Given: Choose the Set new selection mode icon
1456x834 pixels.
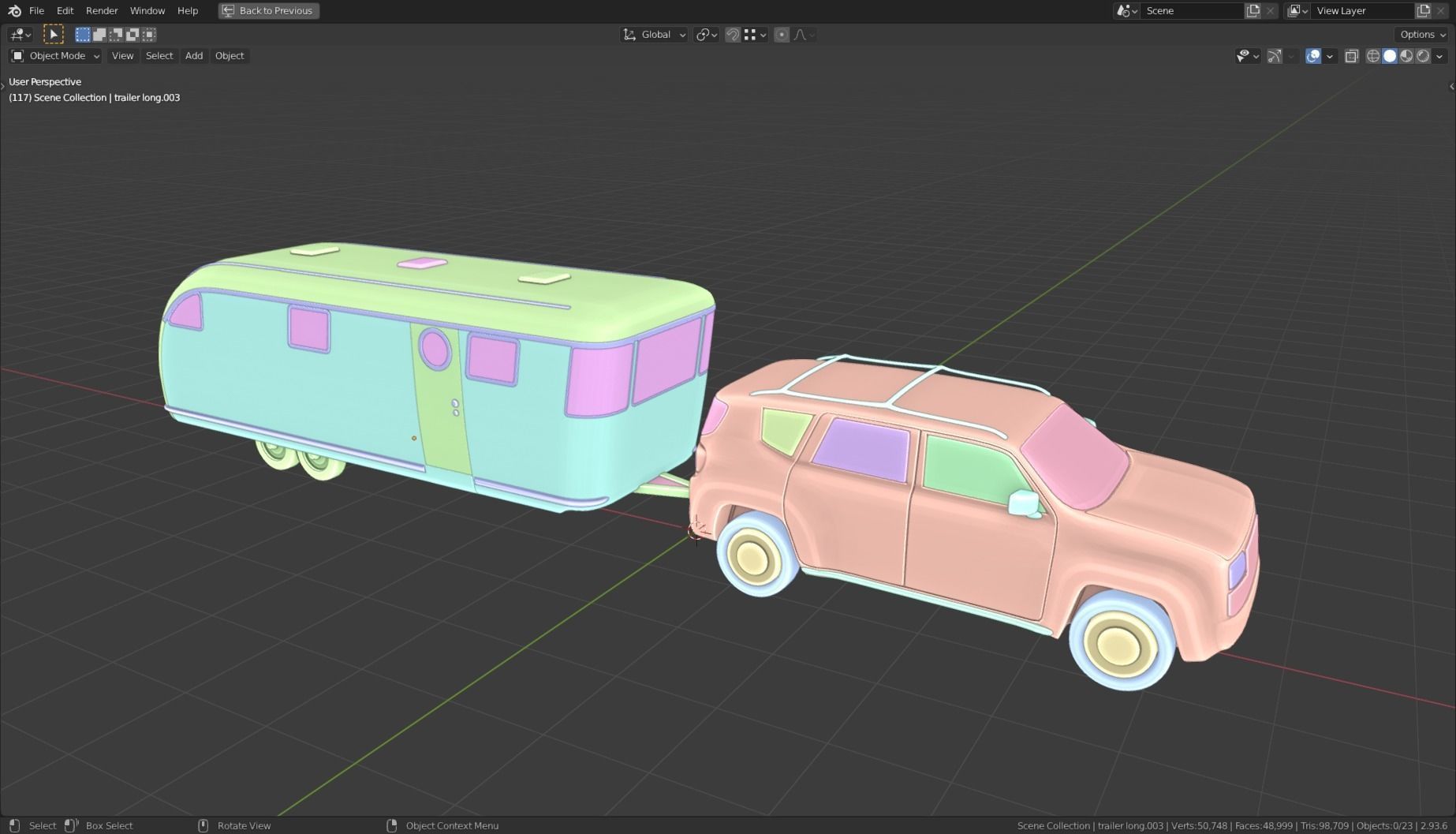Looking at the screenshot, I should click(x=83, y=34).
